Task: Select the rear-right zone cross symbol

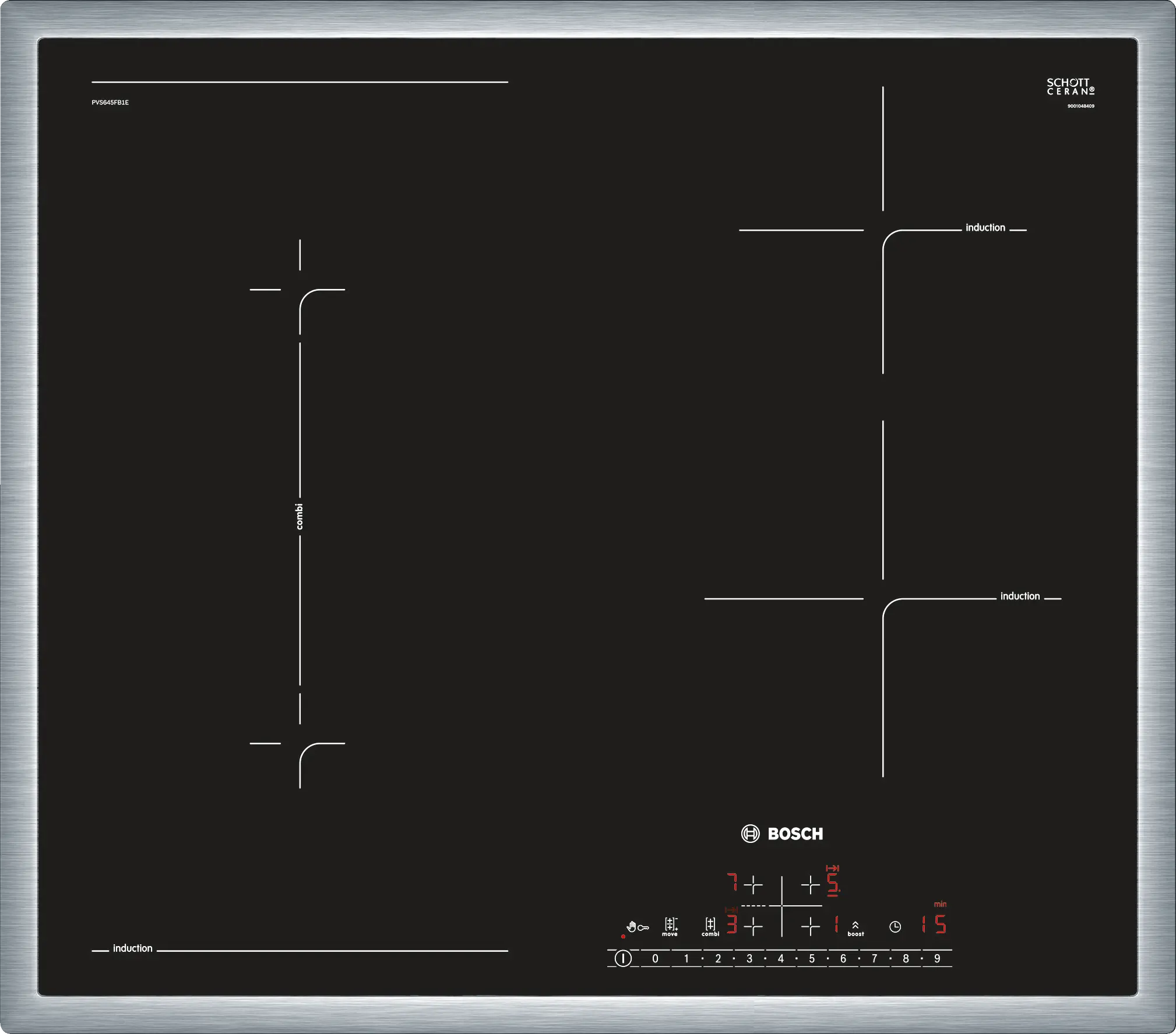Action: 810,885
